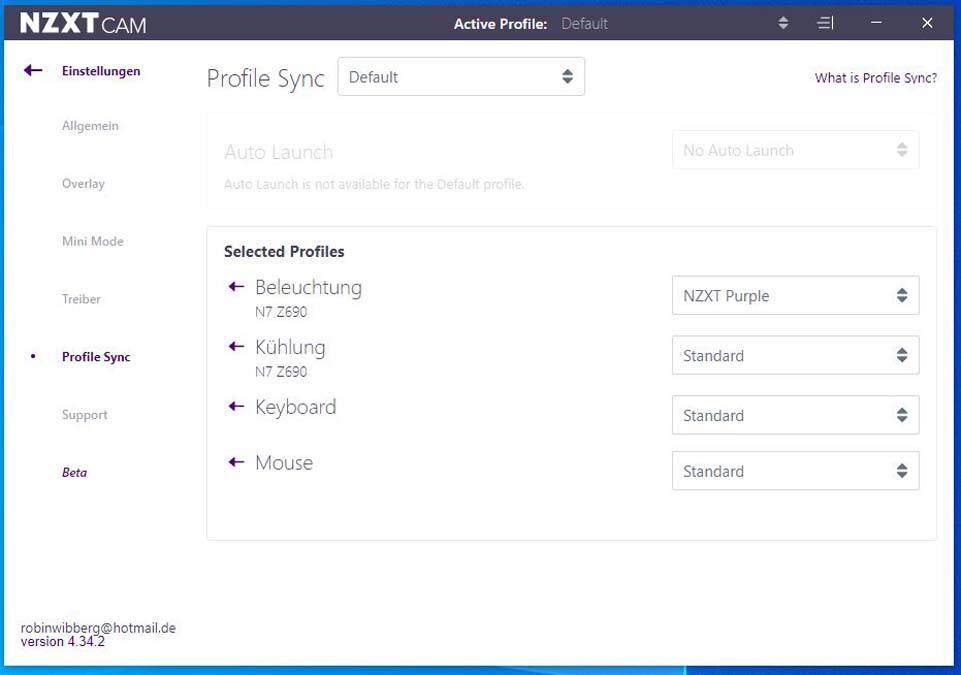The image size is (961, 675).
Task: Click the 'Selected Profiles' heading
Action: (x=284, y=251)
